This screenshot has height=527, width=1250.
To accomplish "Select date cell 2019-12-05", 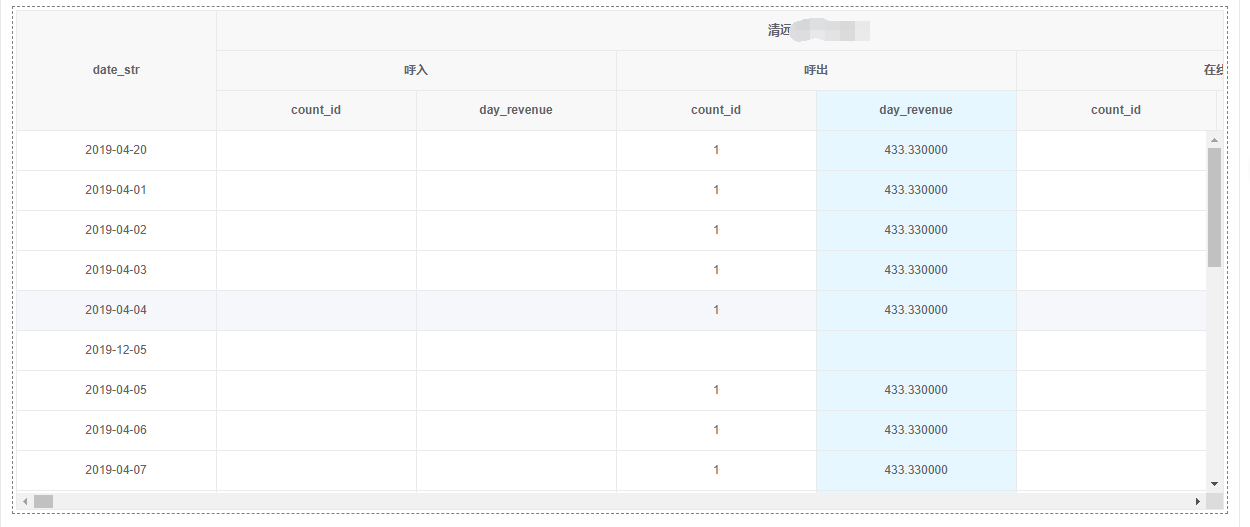I will pos(116,350).
